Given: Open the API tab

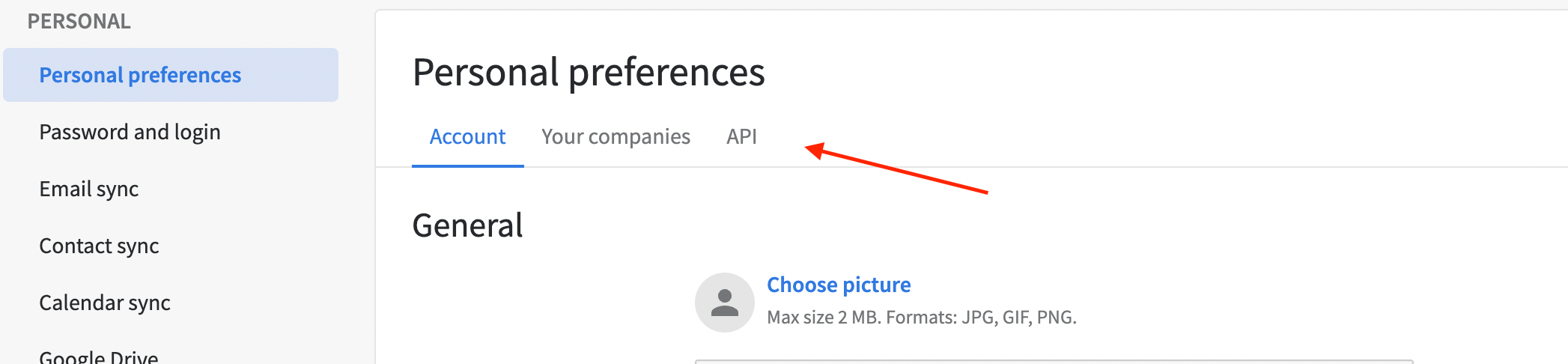Looking at the screenshot, I should pos(741,136).
